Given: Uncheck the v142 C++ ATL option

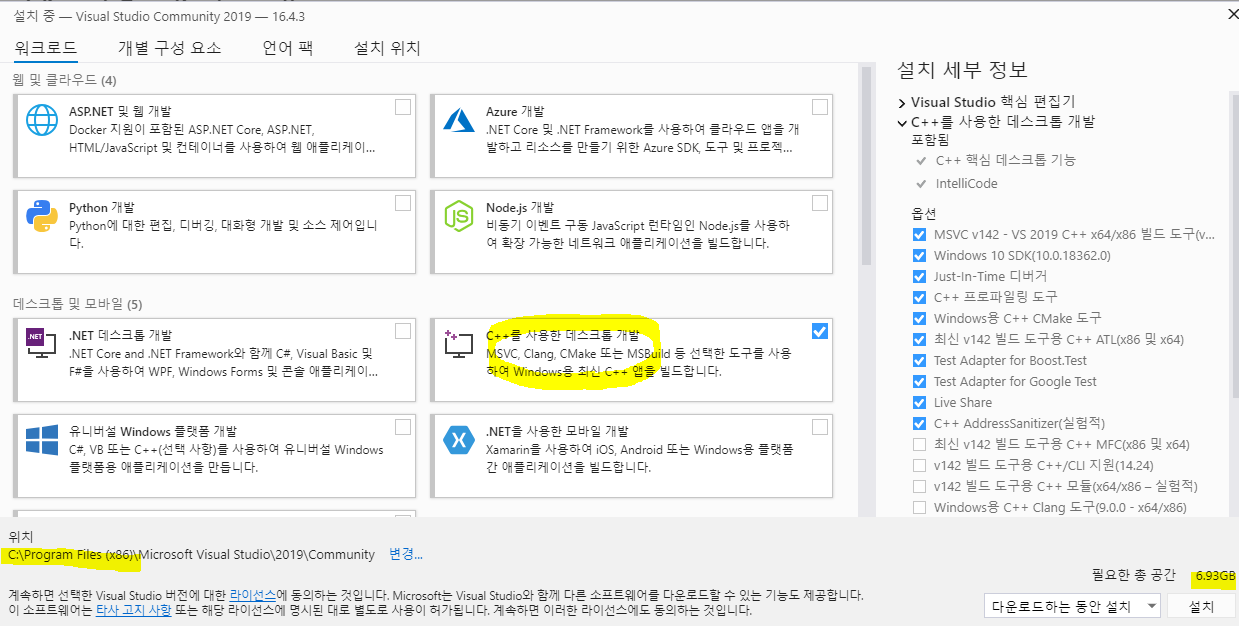Looking at the screenshot, I should 919,339.
